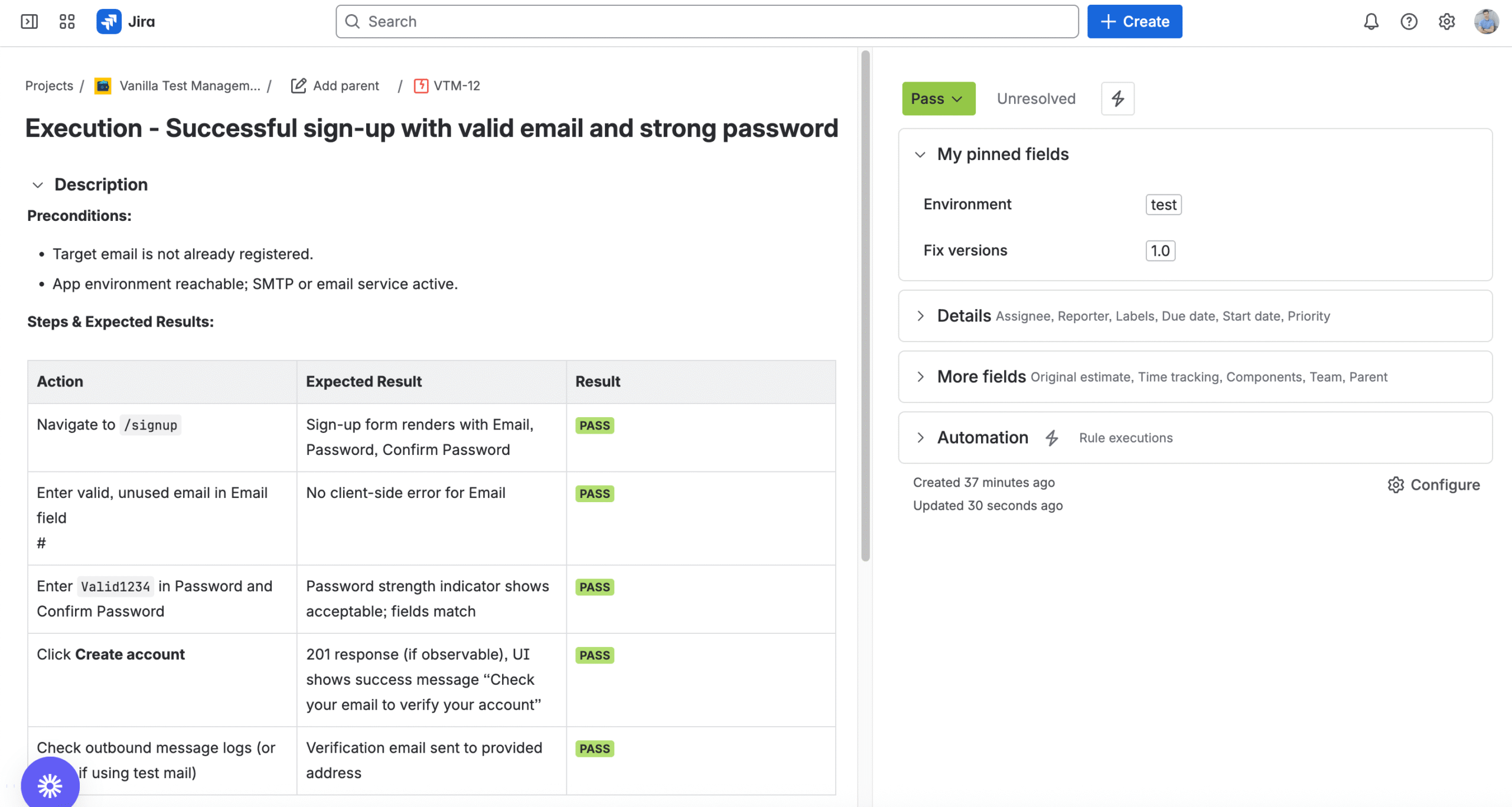This screenshot has width=1512, height=807.
Task: Click the VTM-12 issue type icon
Action: (x=421, y=86)
